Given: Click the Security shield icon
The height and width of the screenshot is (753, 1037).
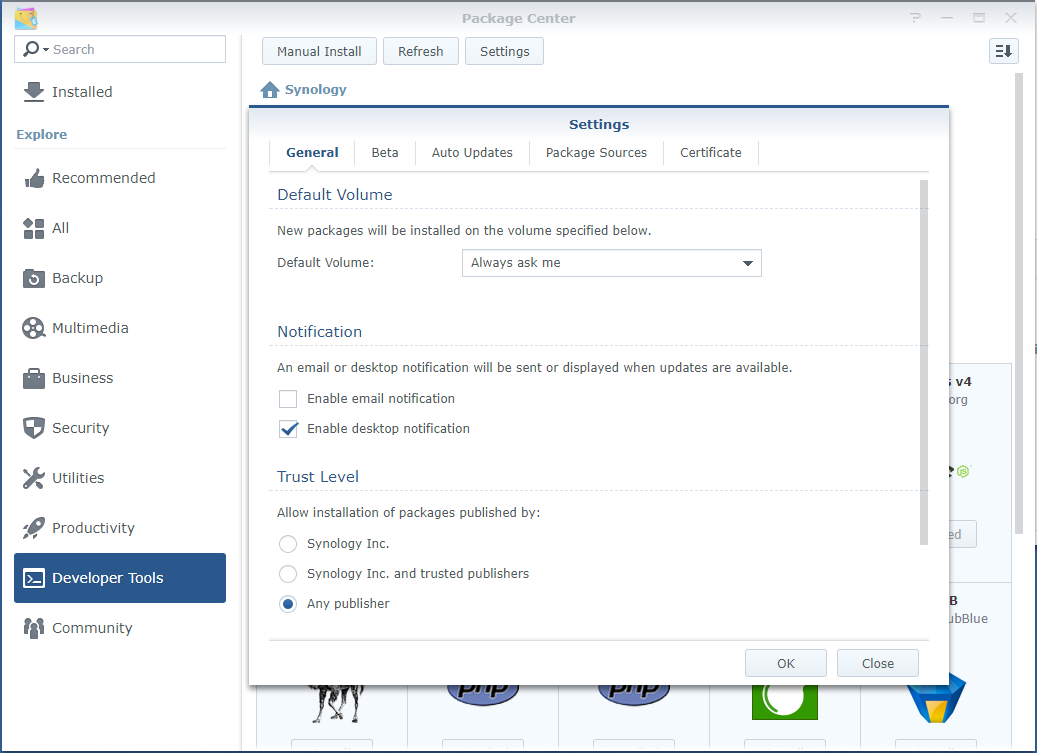Looking at the screenshot, I should click(x=34, y=428).
